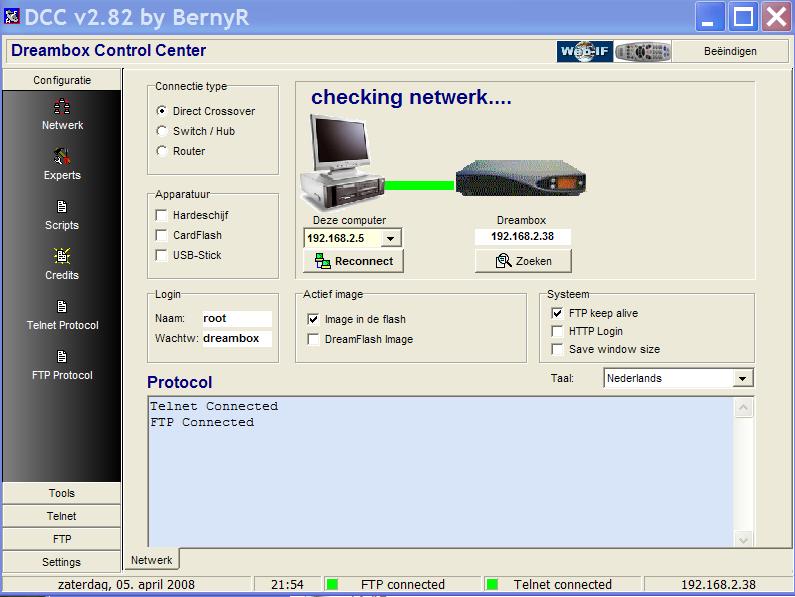Open the Tools sidebar section
795x597 pixels.
(x=62, y=493)
